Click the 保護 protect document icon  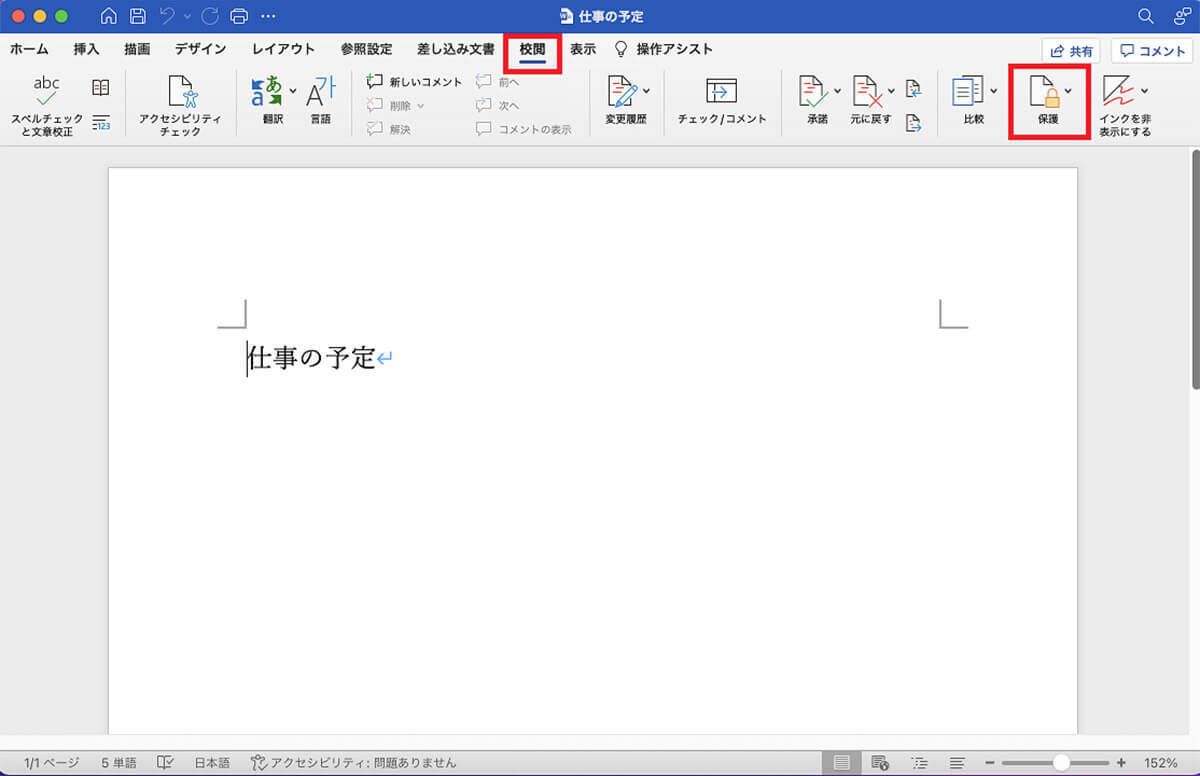tap(1044, 92)
